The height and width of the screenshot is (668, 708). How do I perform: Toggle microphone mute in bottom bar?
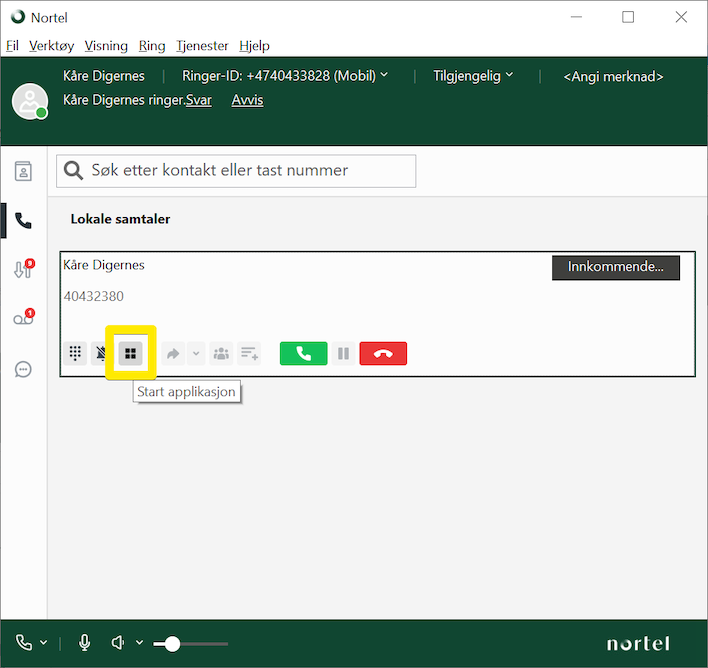(85, 643)
